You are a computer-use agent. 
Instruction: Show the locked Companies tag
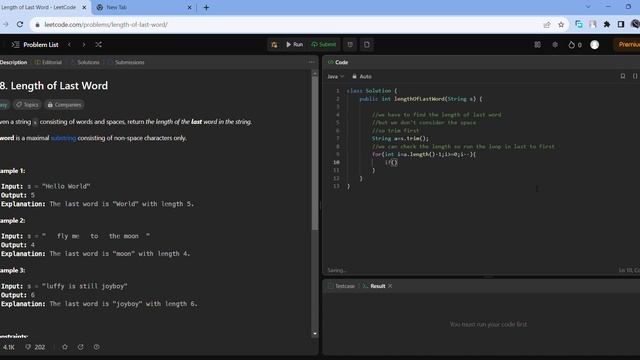64,105
